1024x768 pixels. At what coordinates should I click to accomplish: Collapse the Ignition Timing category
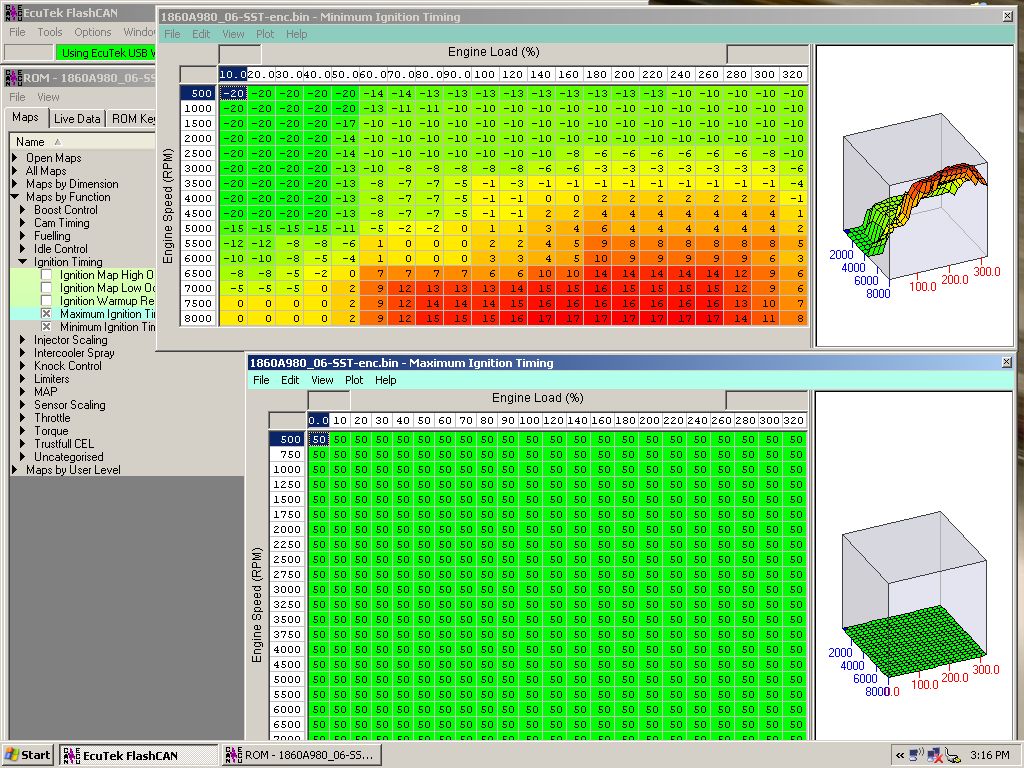pyautogui.click(x=23, y=262)
